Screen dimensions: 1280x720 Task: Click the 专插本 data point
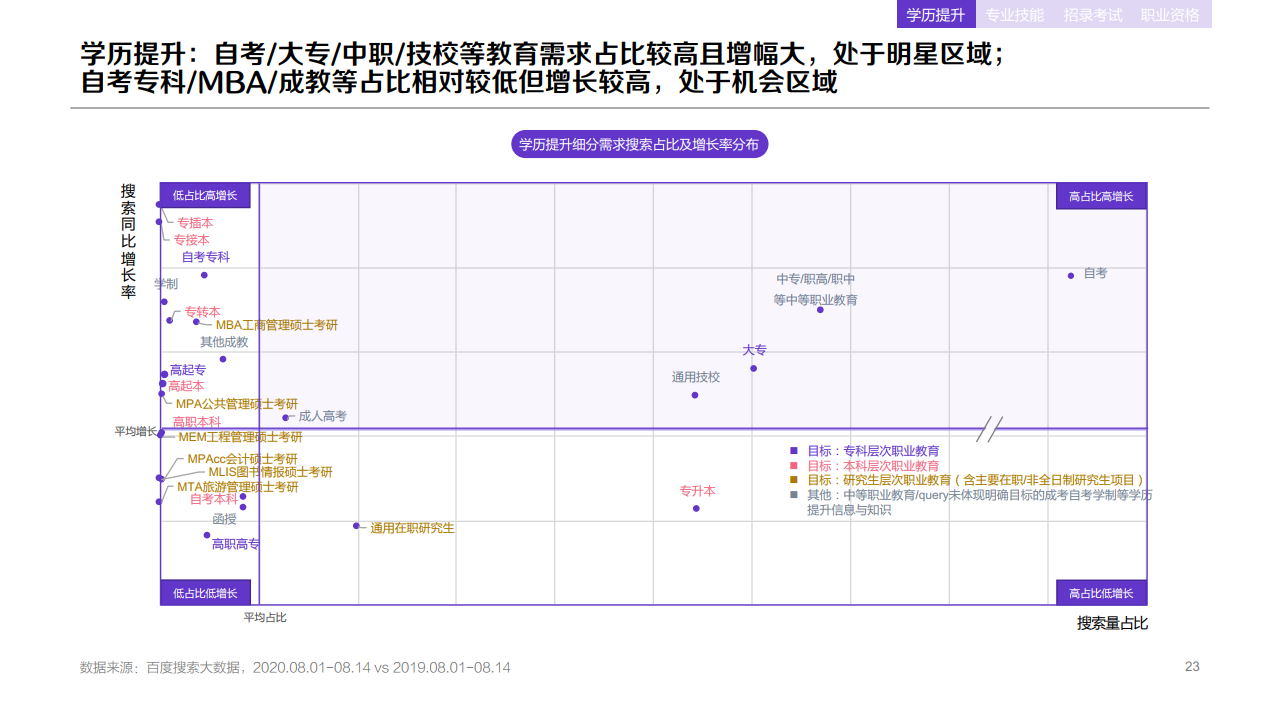point(160,220)
